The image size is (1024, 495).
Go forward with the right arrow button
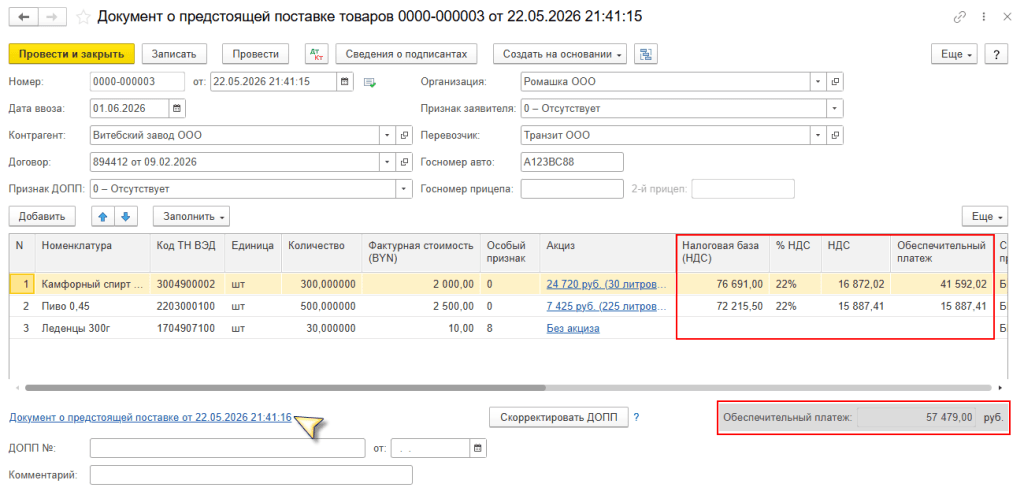point(54,17)
